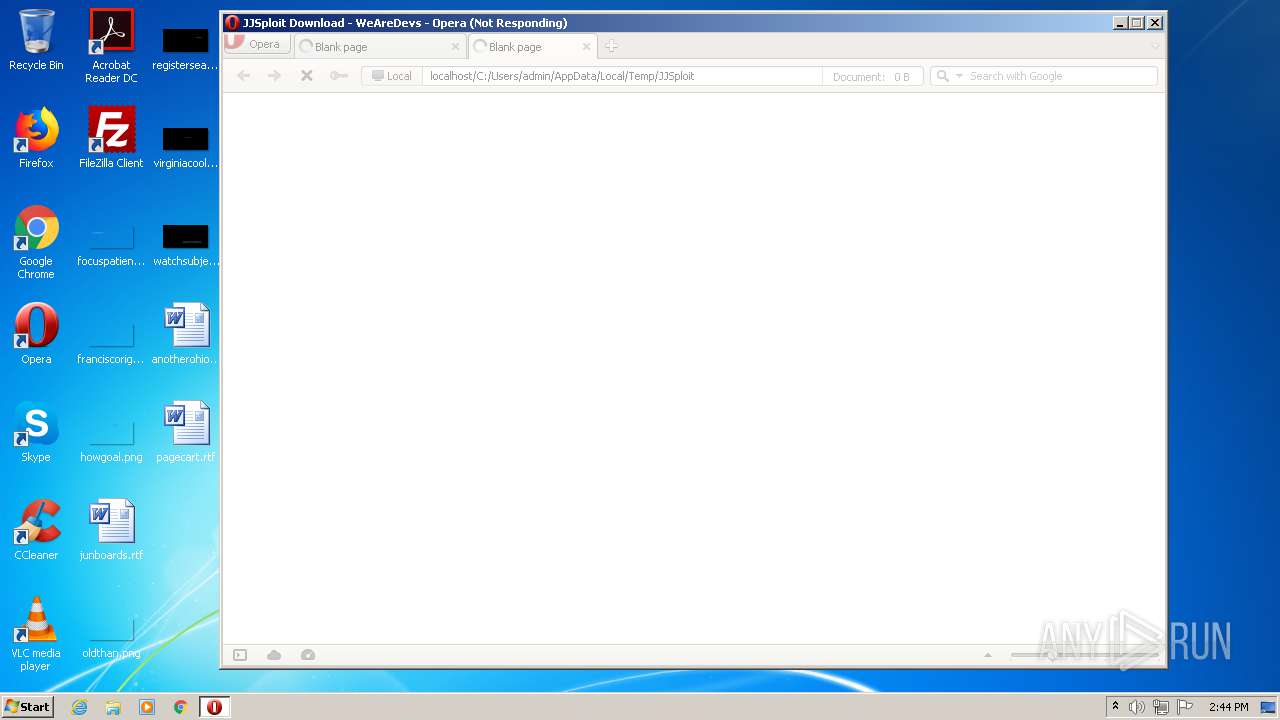Viewport: 1280px width, 720px height.
Task: Open the Opera Link cloud icon
Action: click(x=274, y=655)
